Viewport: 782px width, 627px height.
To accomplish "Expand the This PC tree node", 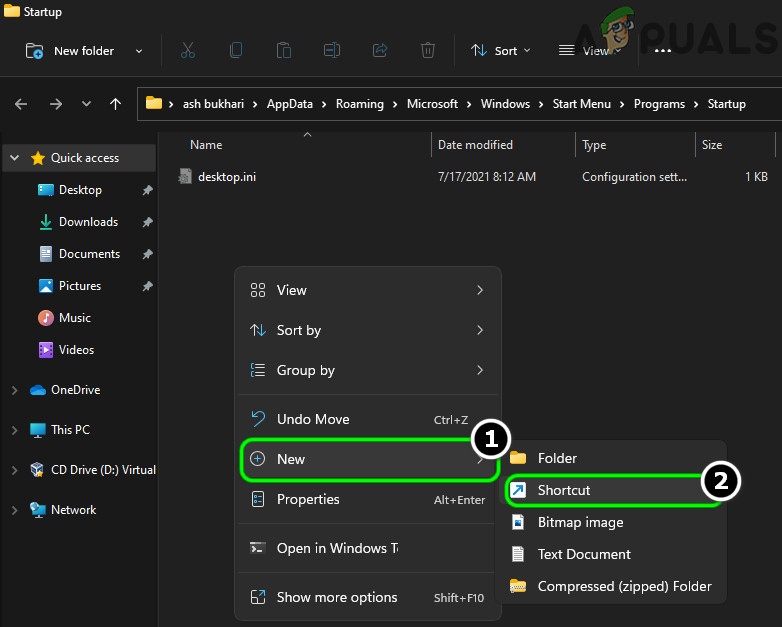I will (14, 430).
